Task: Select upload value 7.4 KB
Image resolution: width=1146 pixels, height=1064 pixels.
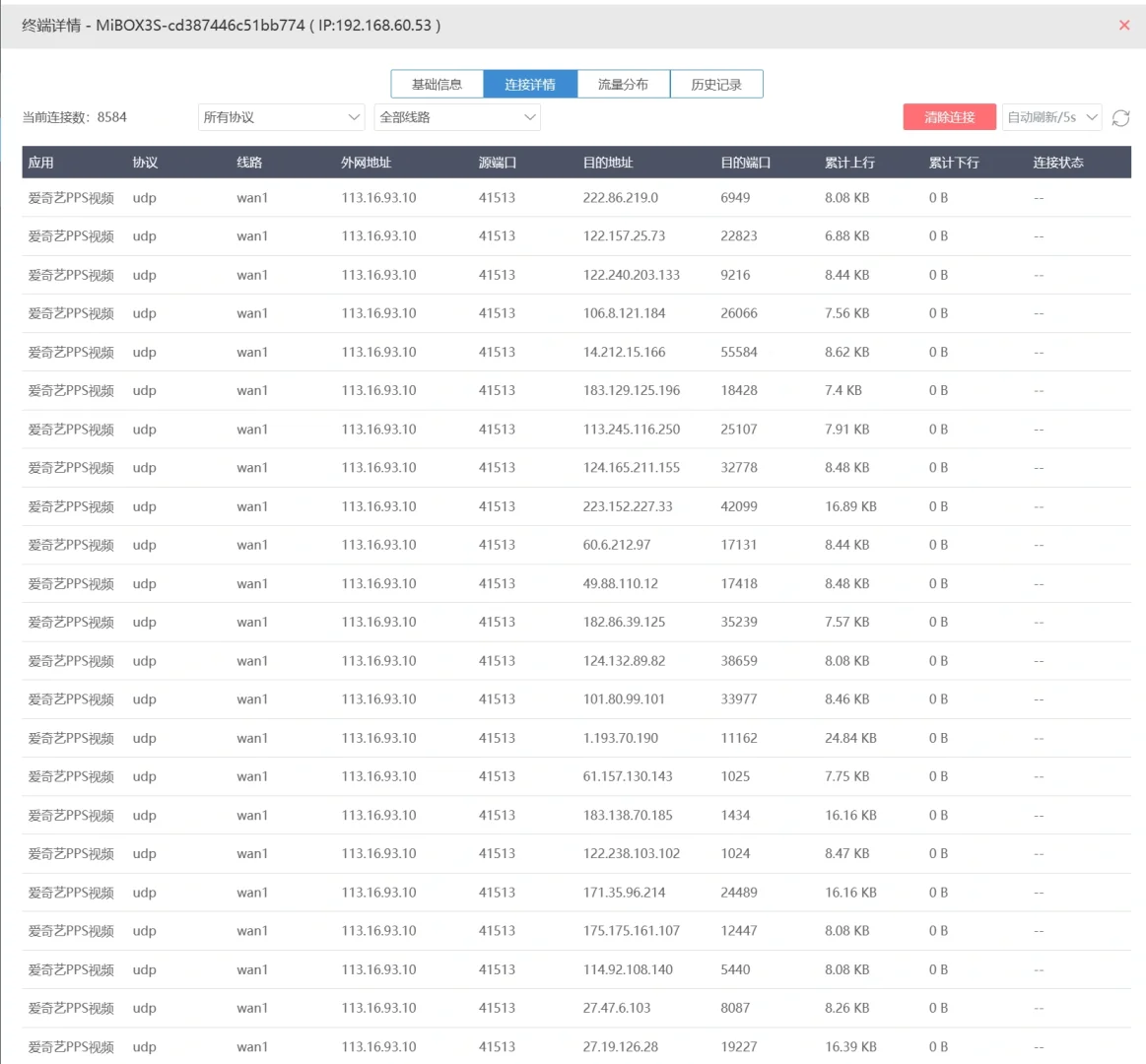Action: (x=843, y=391)
